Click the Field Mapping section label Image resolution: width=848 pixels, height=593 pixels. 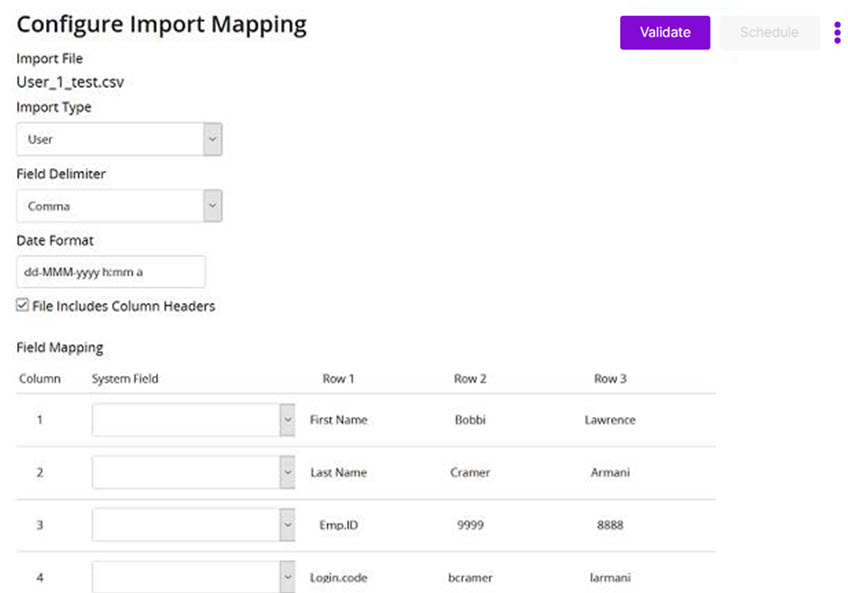tap(59, 347)
